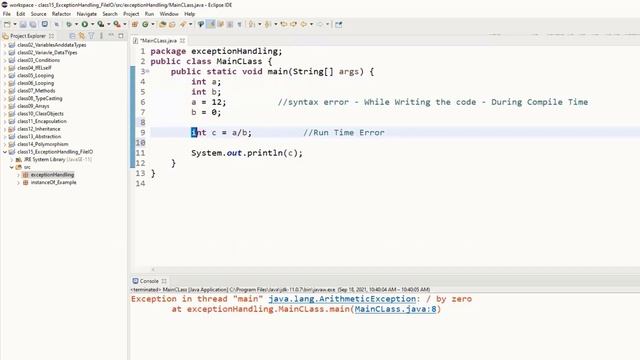Click the Open Type icon in toolbar

(x=162, y=24)
